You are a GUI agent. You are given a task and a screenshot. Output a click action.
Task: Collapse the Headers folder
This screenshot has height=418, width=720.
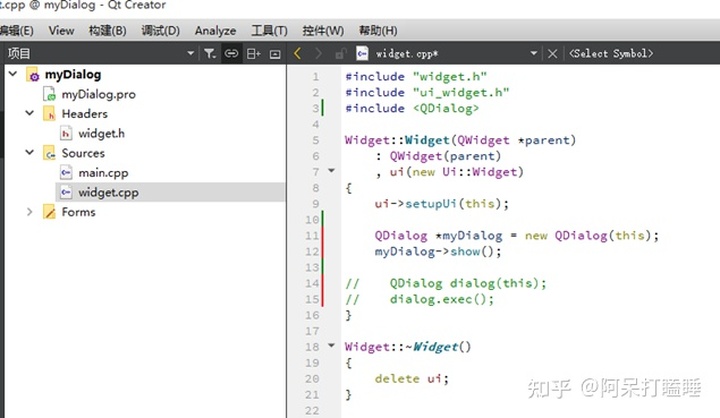click(x=29, y=113)
